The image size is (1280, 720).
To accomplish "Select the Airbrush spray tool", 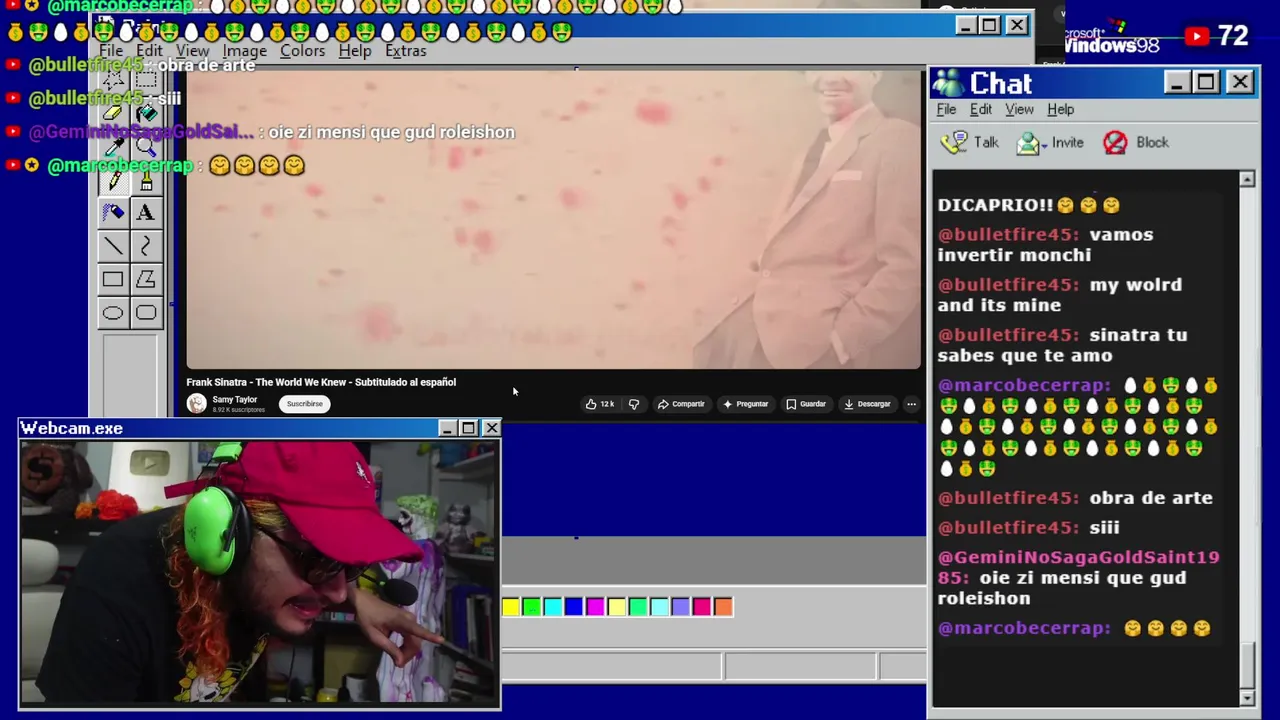I will [x=113, y=212].
